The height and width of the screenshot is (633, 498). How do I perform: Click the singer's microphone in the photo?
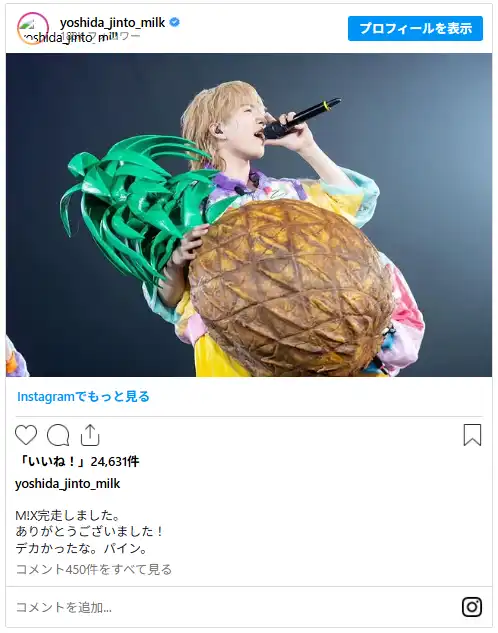coord(302,118)
